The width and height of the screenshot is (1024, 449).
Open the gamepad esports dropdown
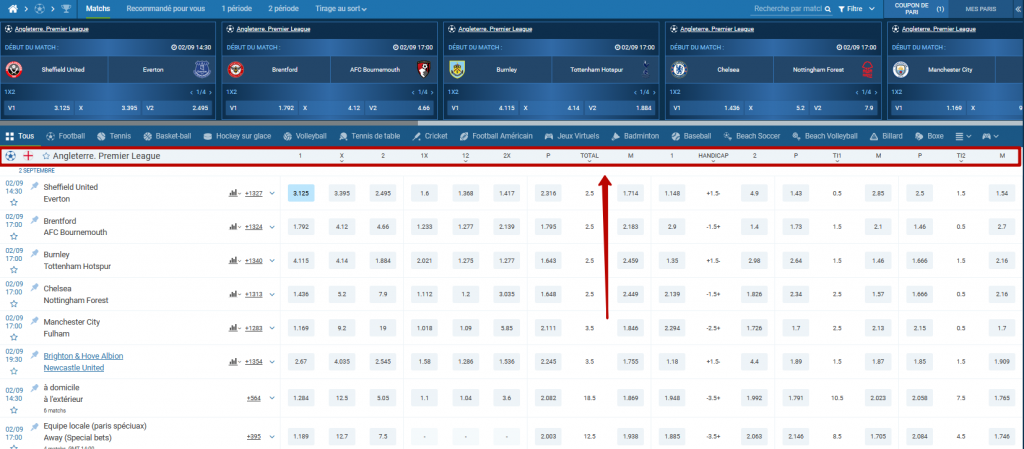(990, 136)
